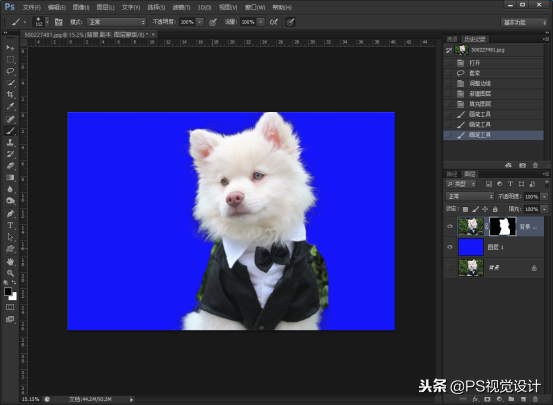Toggle layer filtering switch on or off
The width and height of the screenshot is (553, 405).
tap(547, 184)
